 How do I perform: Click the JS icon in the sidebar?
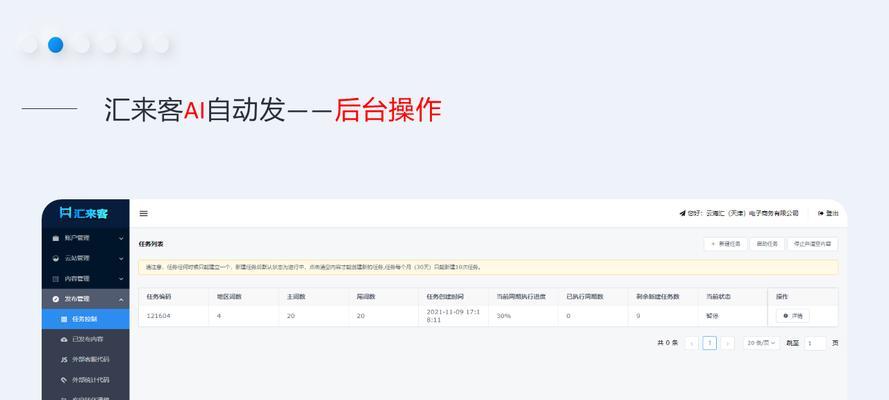tap(64, 360)
